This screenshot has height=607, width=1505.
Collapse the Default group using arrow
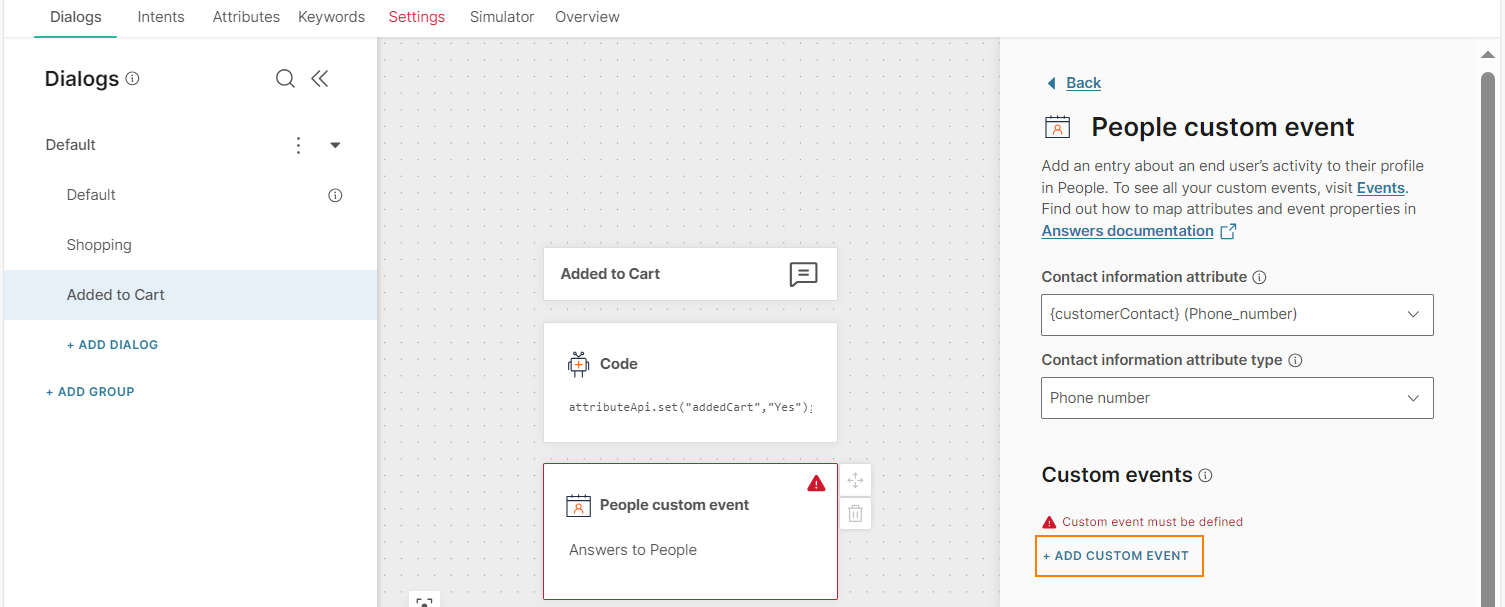(335, 145)
